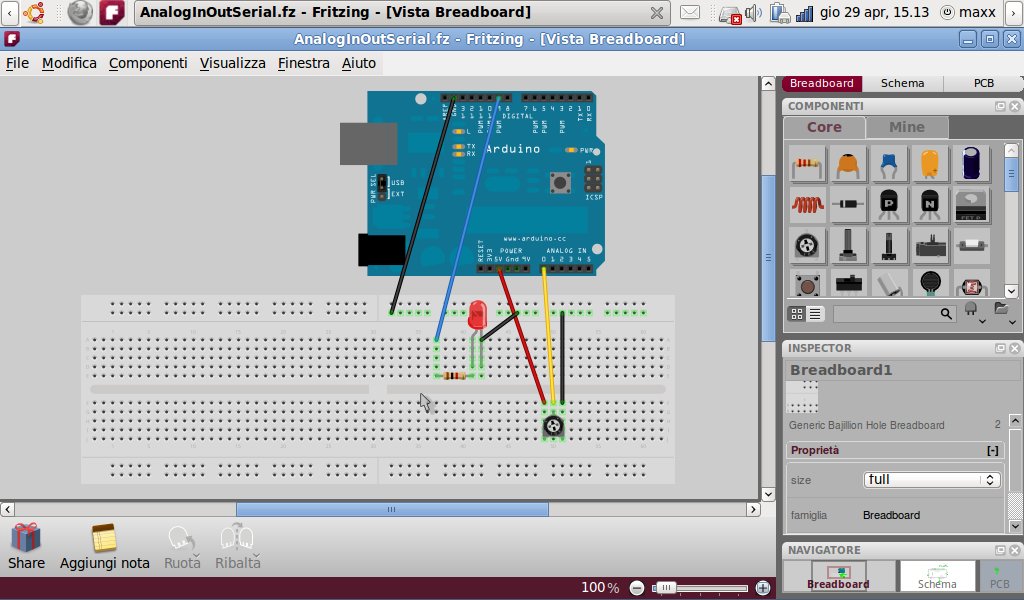Click the Share gift icon
Image resolution: width=1024 pixels, height=600 pixels.
click(26, 539)
